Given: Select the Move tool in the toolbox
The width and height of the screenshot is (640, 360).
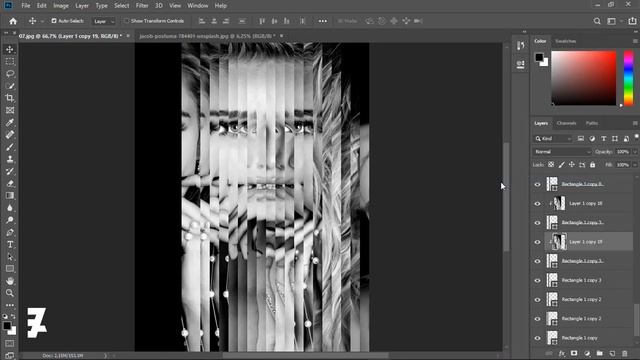Looking at the screenshot, I should [x=10, y=49].
